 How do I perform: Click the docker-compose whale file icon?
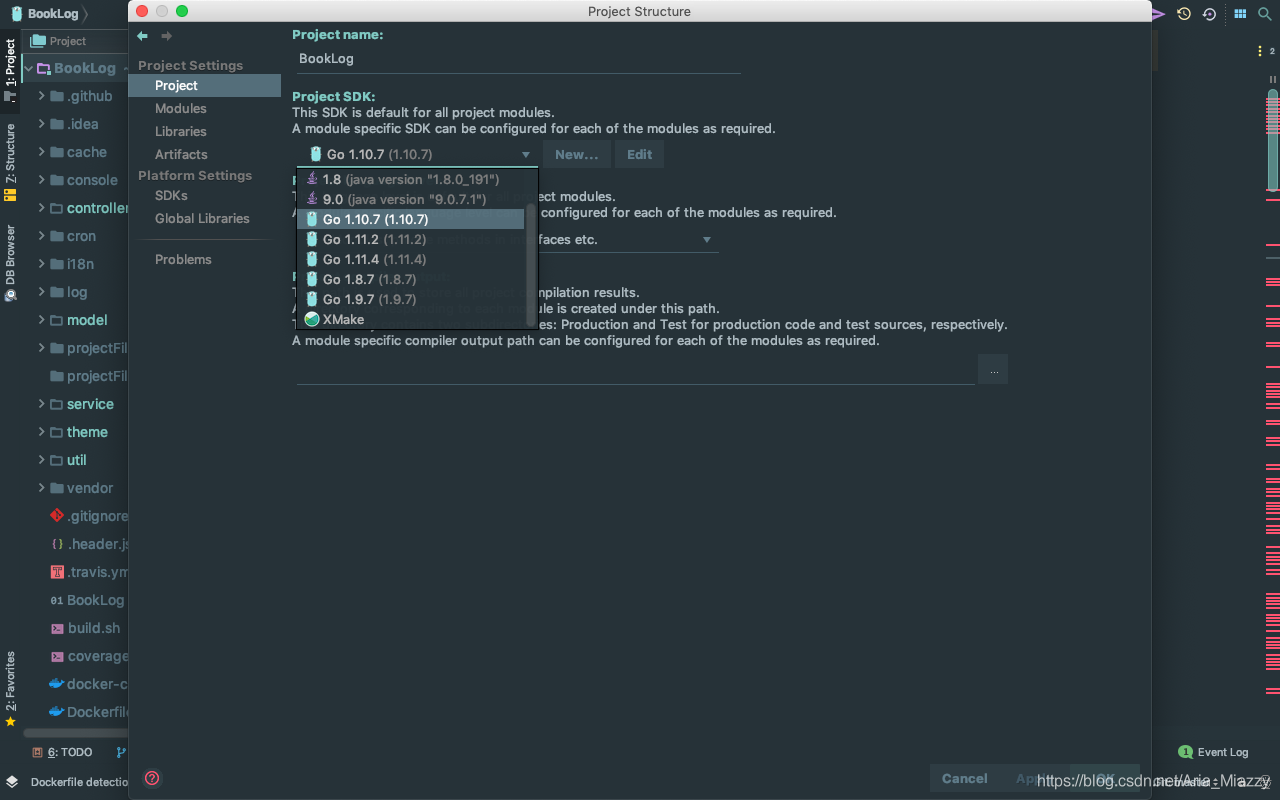[x=57, y=684]
